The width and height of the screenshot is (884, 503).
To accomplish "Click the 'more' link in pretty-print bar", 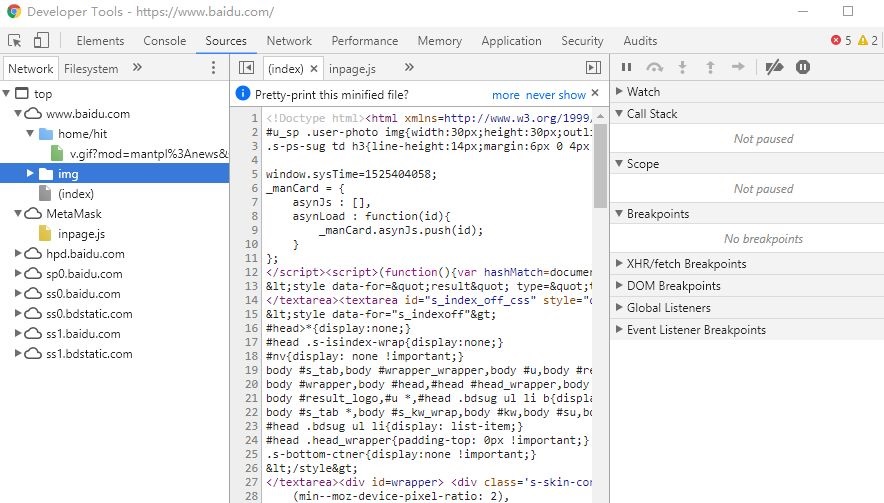I will pyautogui.click(x=505, y=95).
